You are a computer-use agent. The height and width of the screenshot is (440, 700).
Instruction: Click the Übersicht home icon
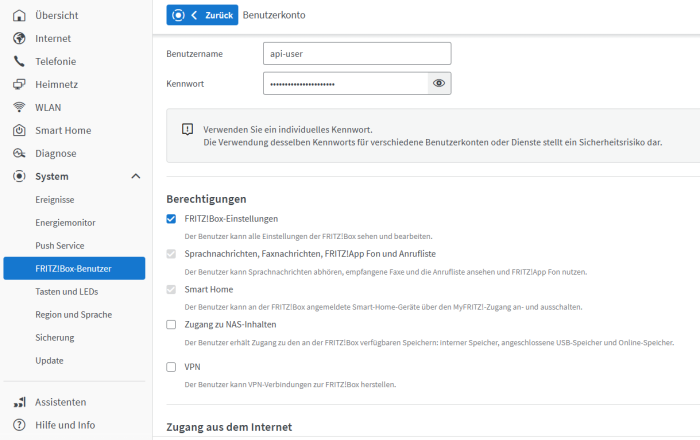click(18, 15)
